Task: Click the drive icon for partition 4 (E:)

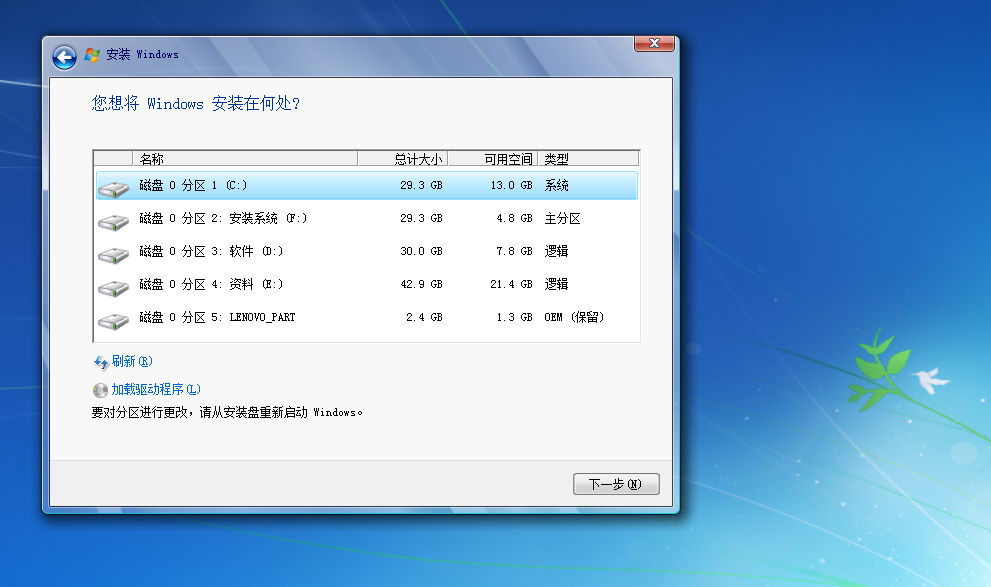Action: click(114, 287)
